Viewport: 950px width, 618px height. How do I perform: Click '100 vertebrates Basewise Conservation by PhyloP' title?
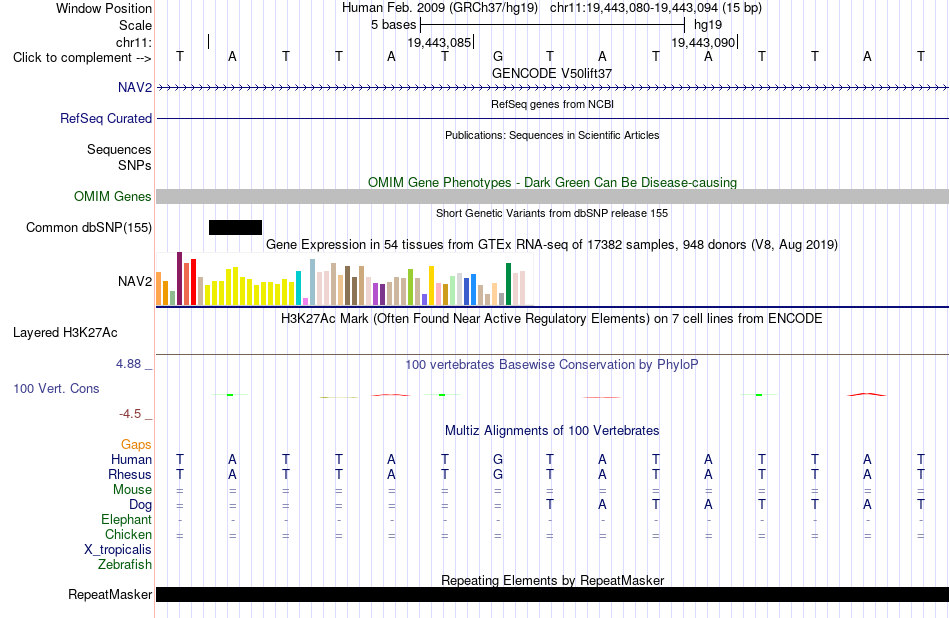tap(552, 365)
